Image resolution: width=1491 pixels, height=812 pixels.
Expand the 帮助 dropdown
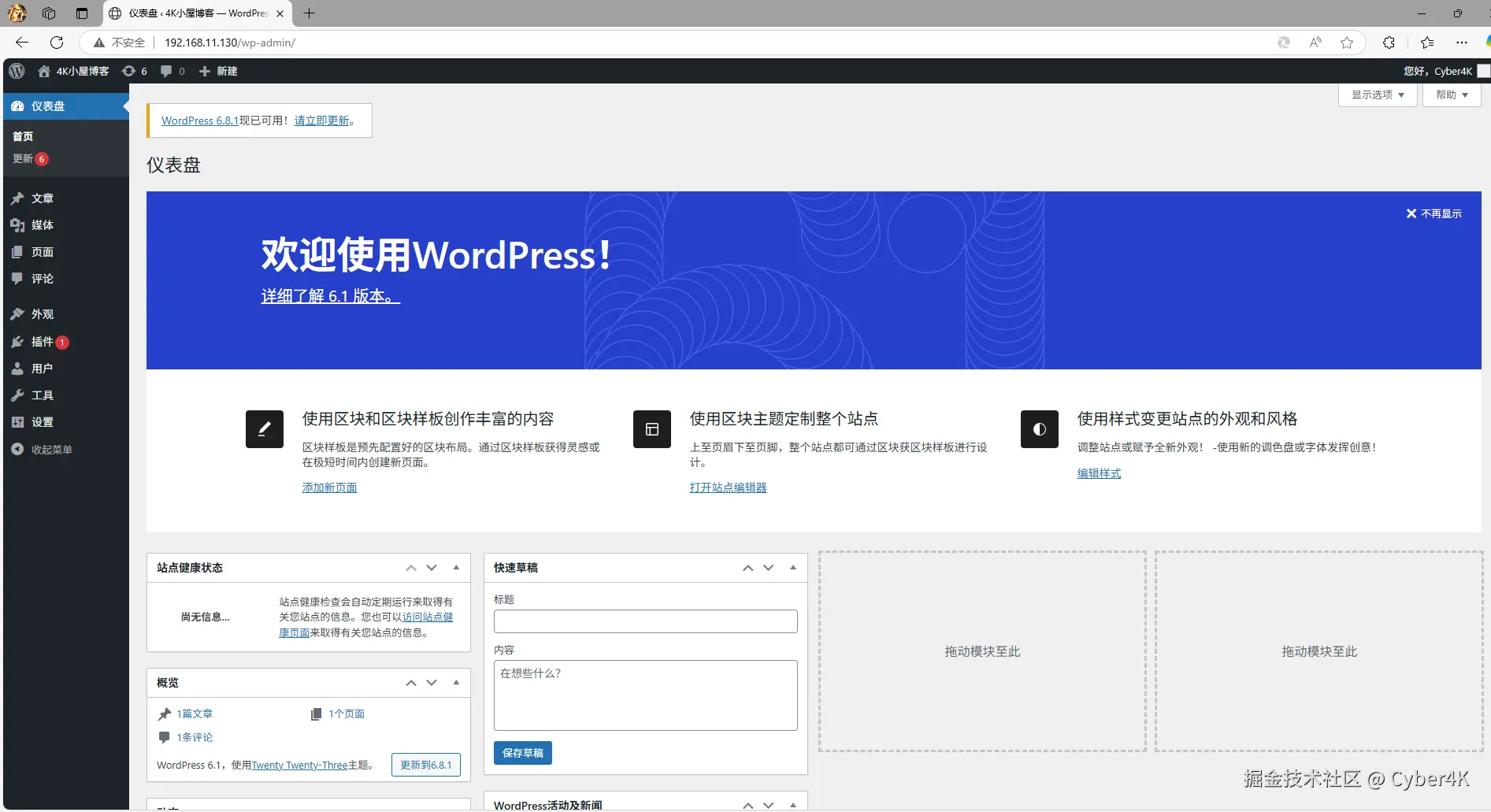click(x=1452, y=95)
